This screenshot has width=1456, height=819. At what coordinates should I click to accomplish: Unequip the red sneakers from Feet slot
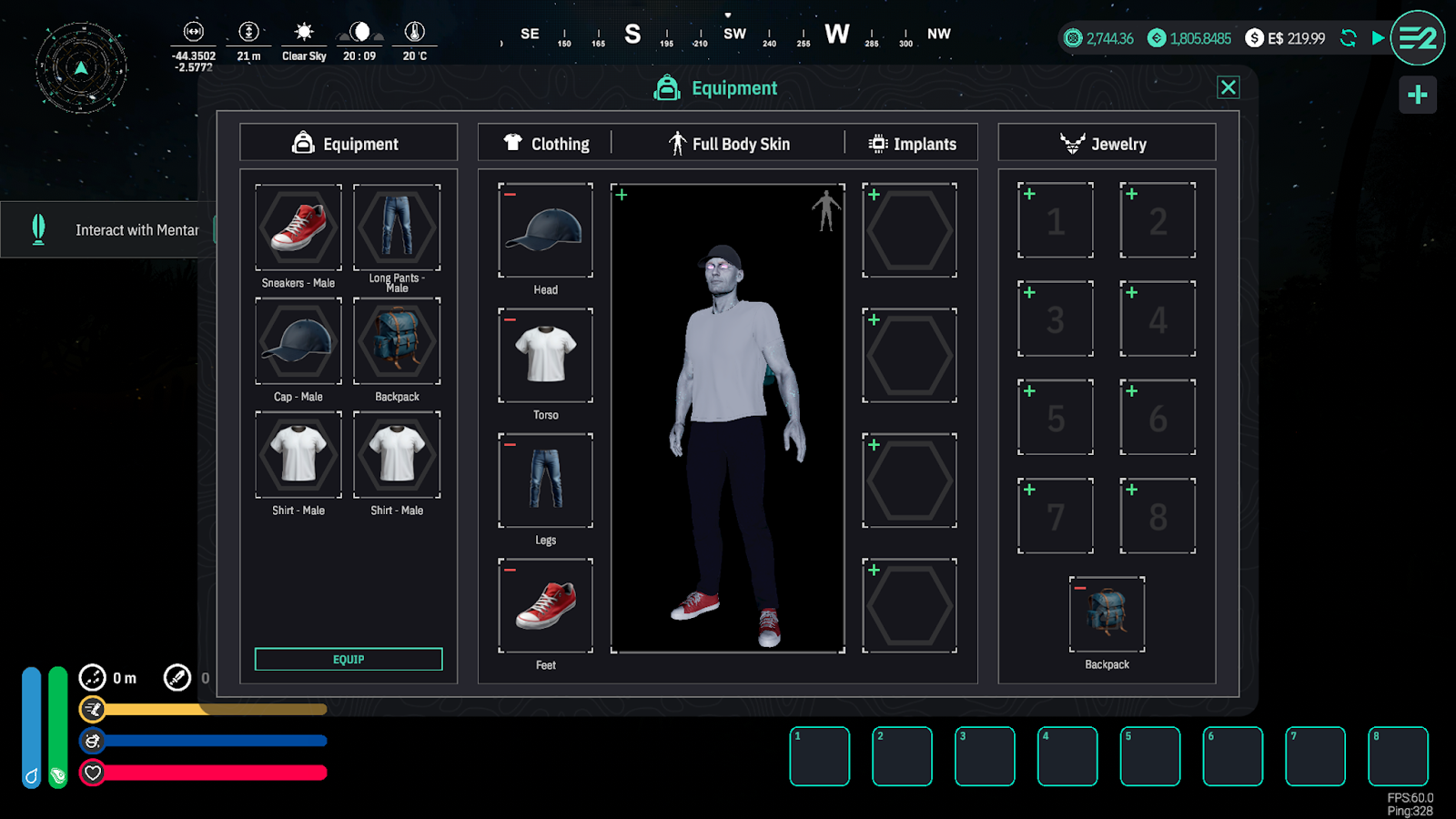(511, 570)
